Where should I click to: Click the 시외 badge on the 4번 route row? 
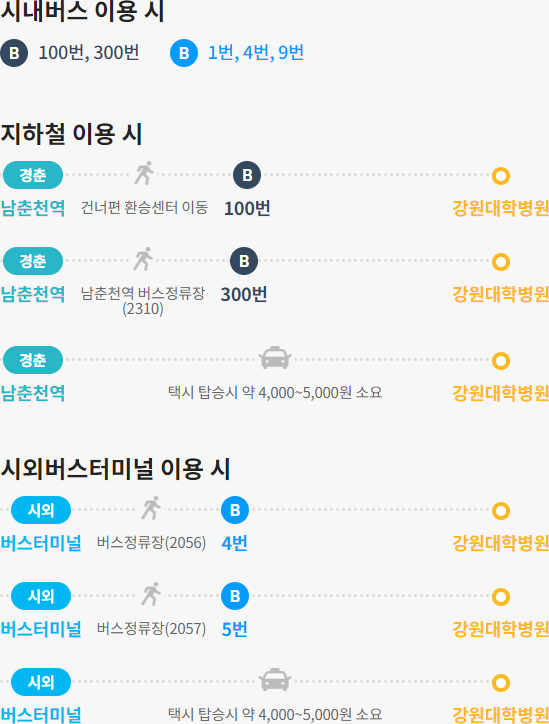pos(41,510)
